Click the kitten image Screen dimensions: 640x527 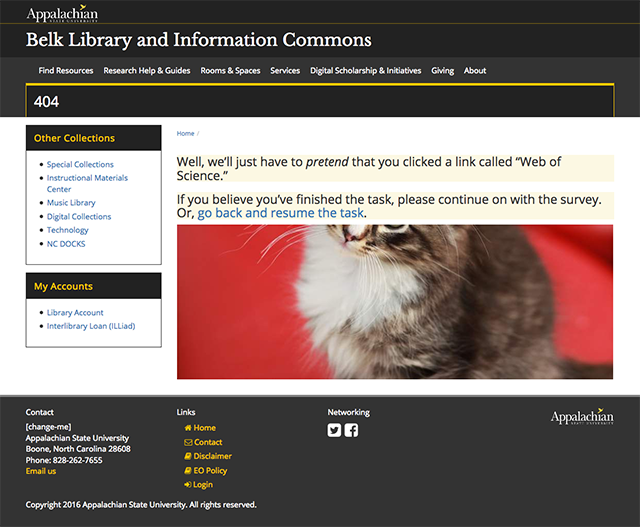tap(395, 302)
